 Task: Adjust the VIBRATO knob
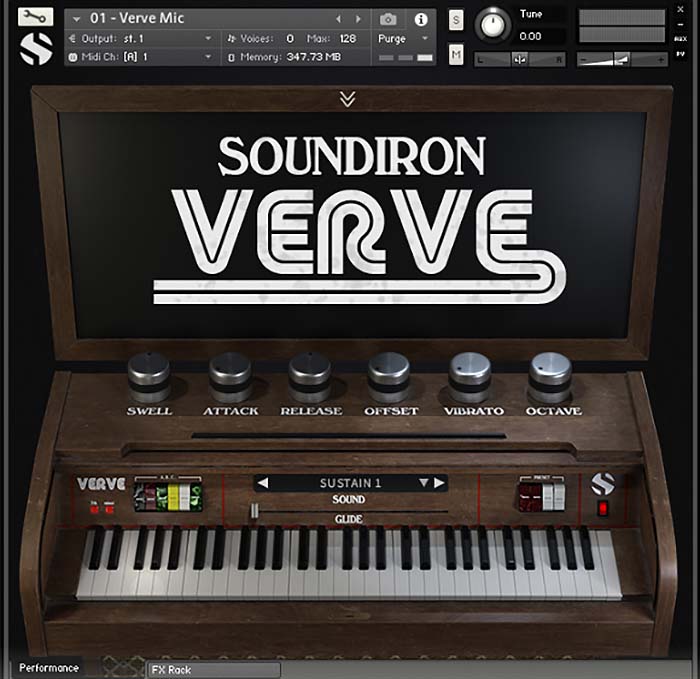point(470,377)
